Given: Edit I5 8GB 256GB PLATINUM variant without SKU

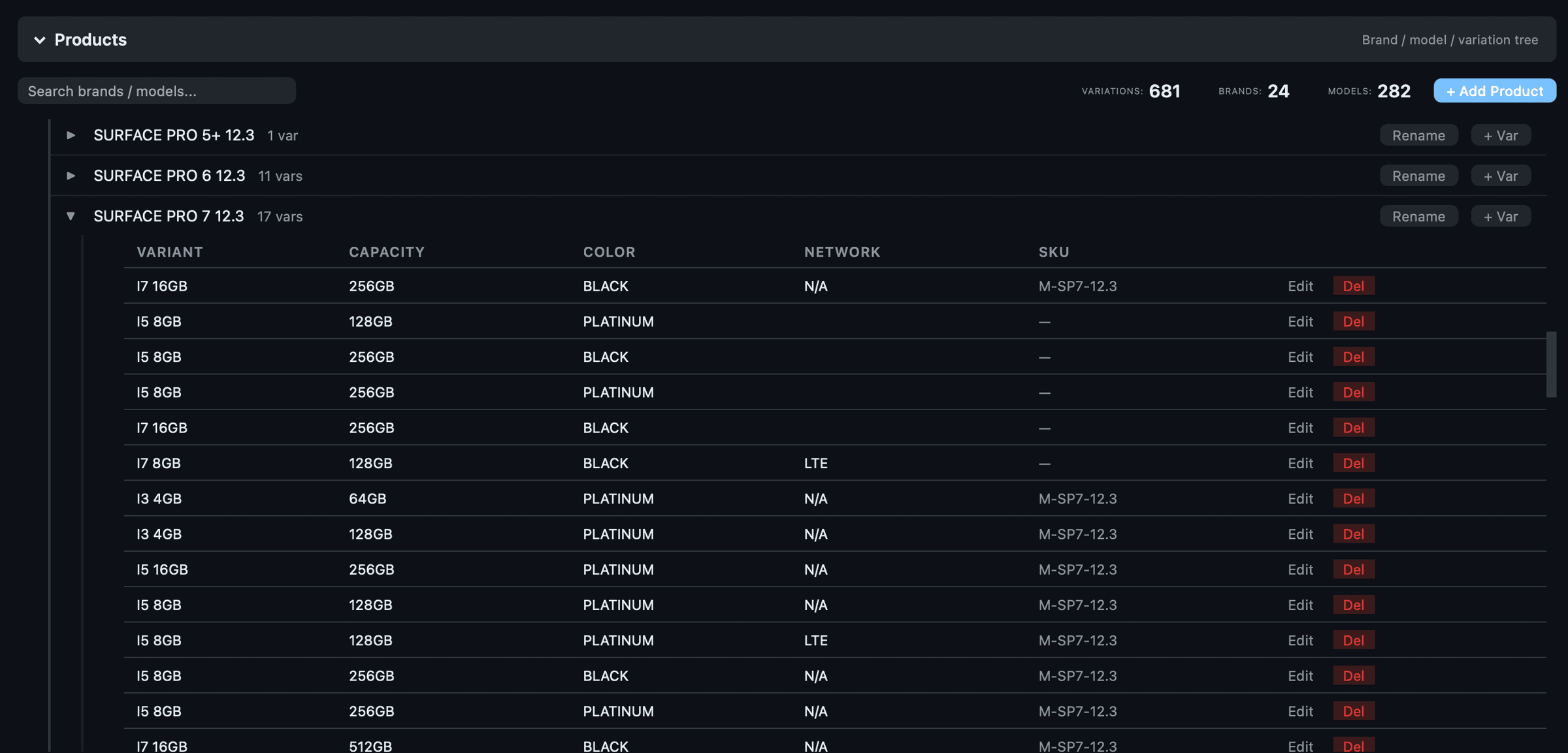Looking at the screenshot, I should (1300, 392).
